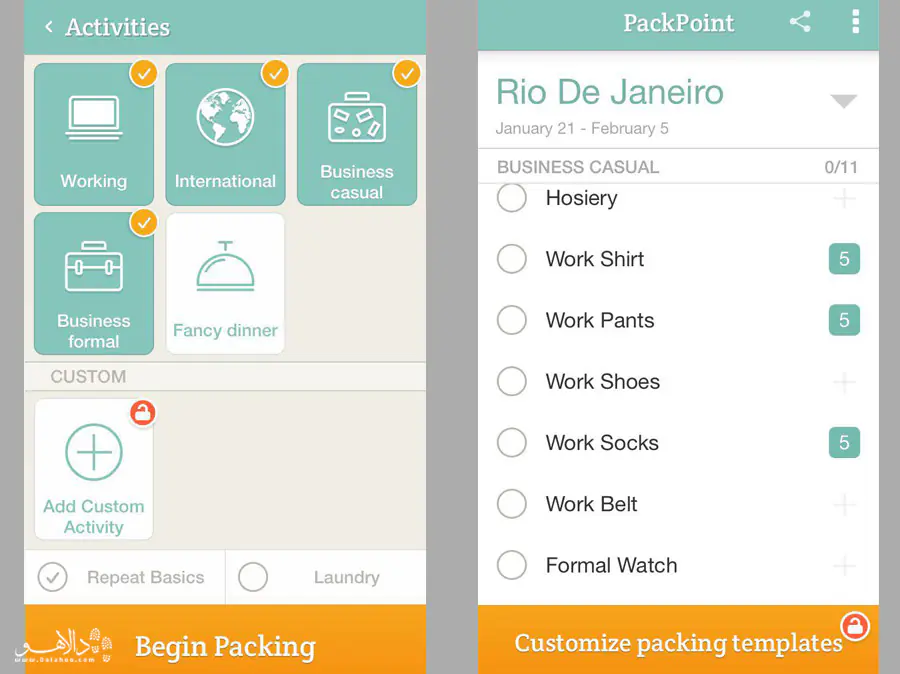
Task: Open Customize packing templates banner
Action: click(x=678, y=640)
